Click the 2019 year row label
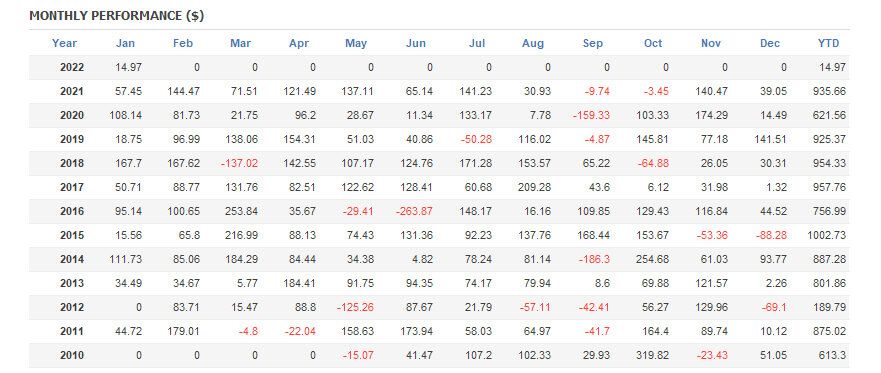This screenshot has width=881, height=373. tap(72, 139)
